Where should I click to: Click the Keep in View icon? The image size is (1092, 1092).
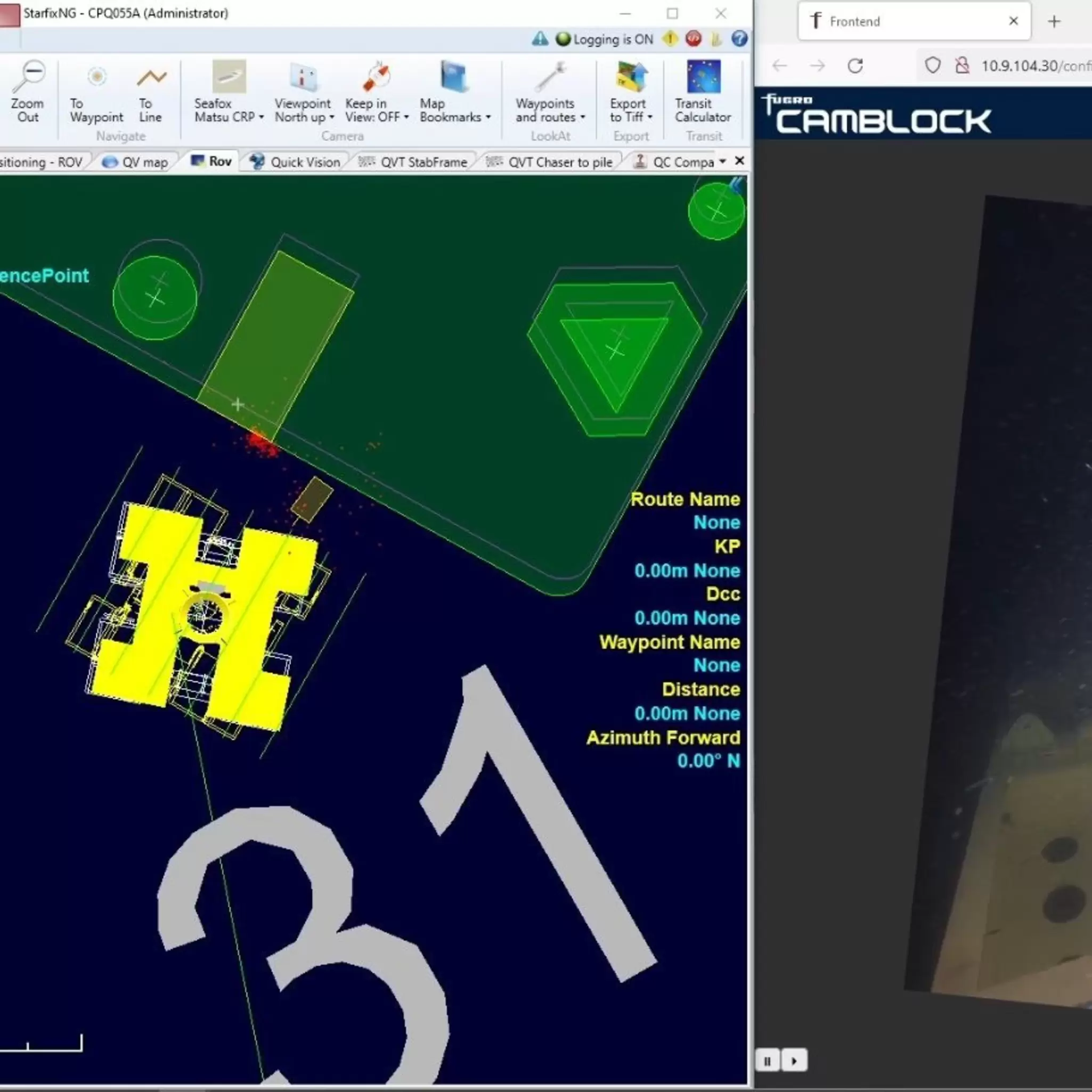(x=376, y=76)
